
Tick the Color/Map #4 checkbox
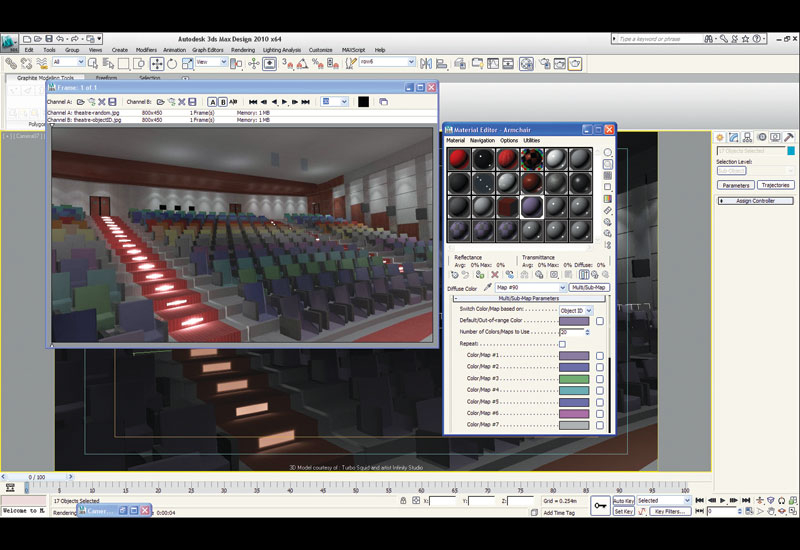600,390
